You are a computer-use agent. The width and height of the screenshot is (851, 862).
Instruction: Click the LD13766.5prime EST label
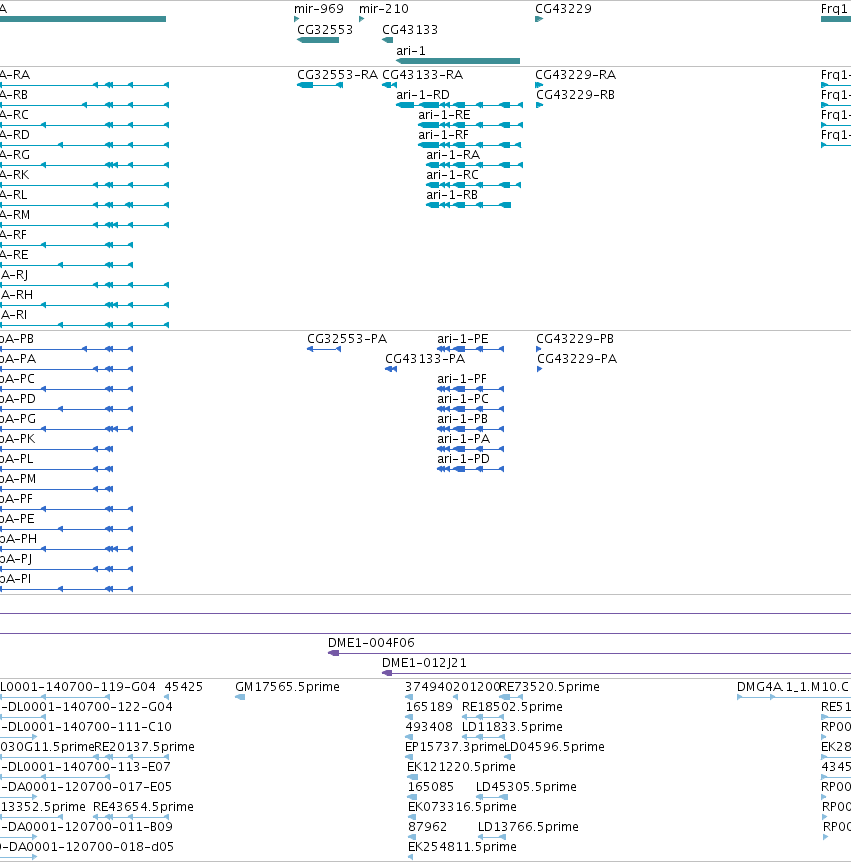pyautogui.click(x=528, y=827)
